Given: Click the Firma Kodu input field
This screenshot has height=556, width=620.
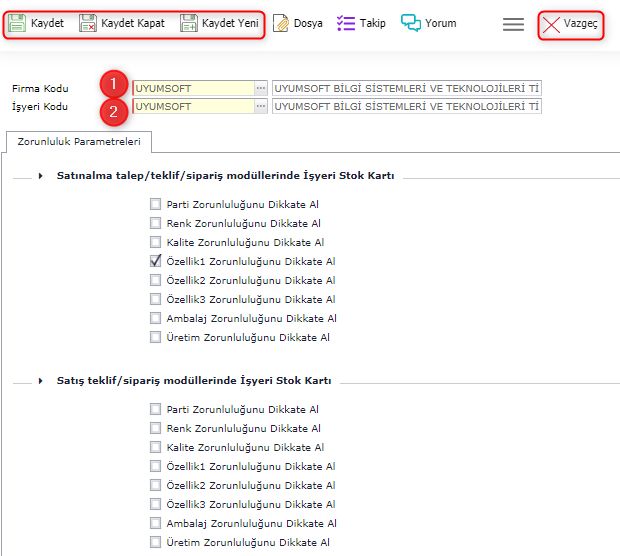Looking at the screenshot, I should [x=192, y=88].
